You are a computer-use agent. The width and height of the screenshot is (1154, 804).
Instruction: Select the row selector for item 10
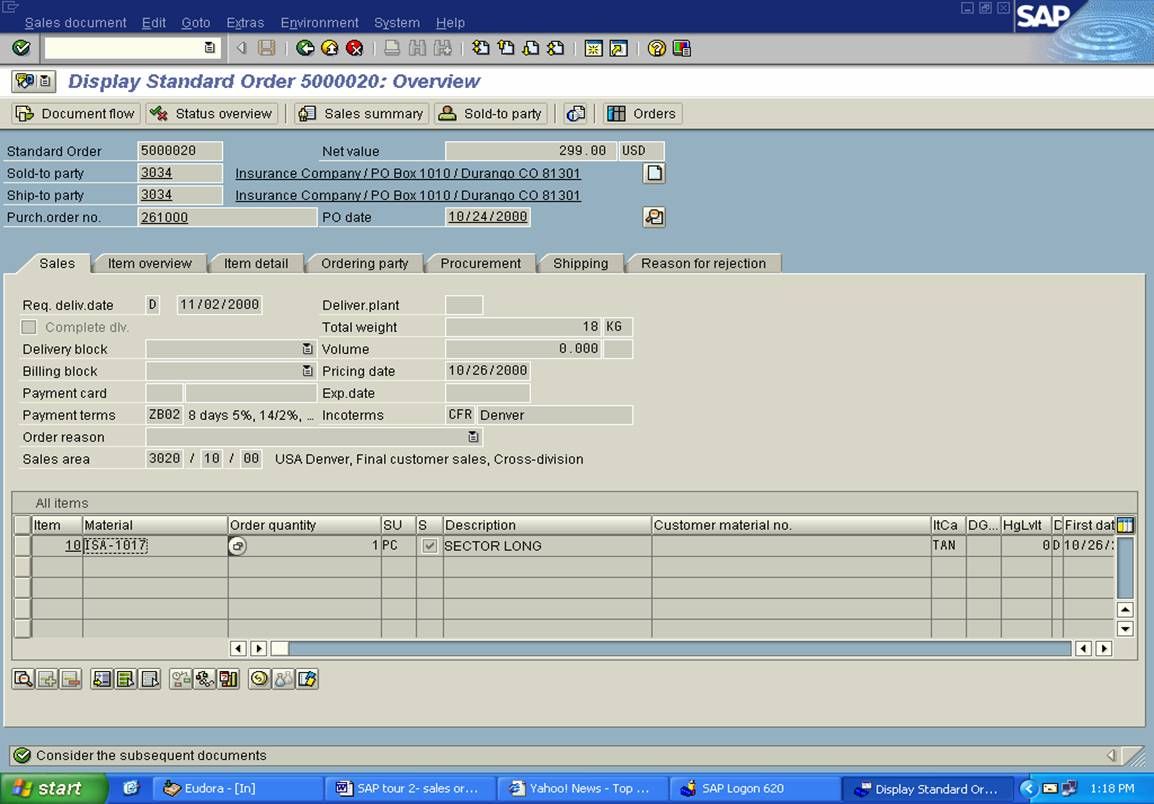(22, 546)
